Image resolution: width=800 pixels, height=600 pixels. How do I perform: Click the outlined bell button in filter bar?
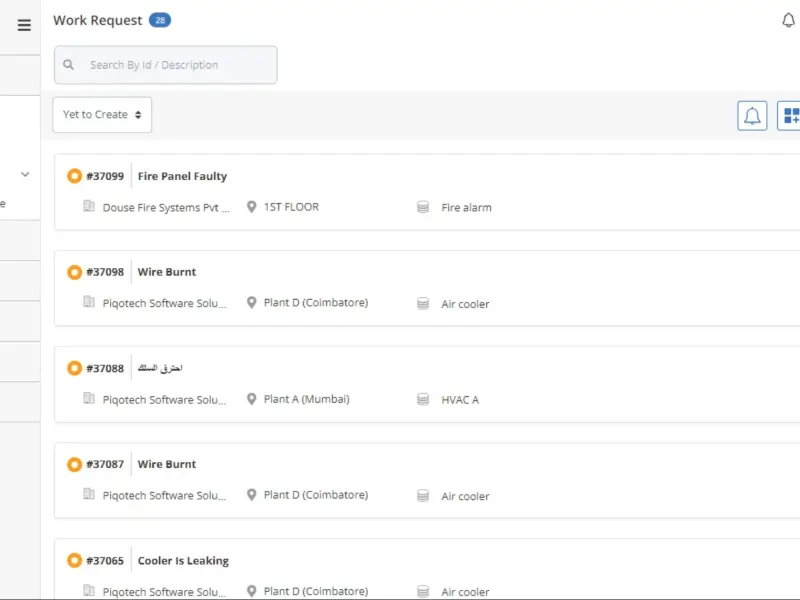click(x=752, y=116)
